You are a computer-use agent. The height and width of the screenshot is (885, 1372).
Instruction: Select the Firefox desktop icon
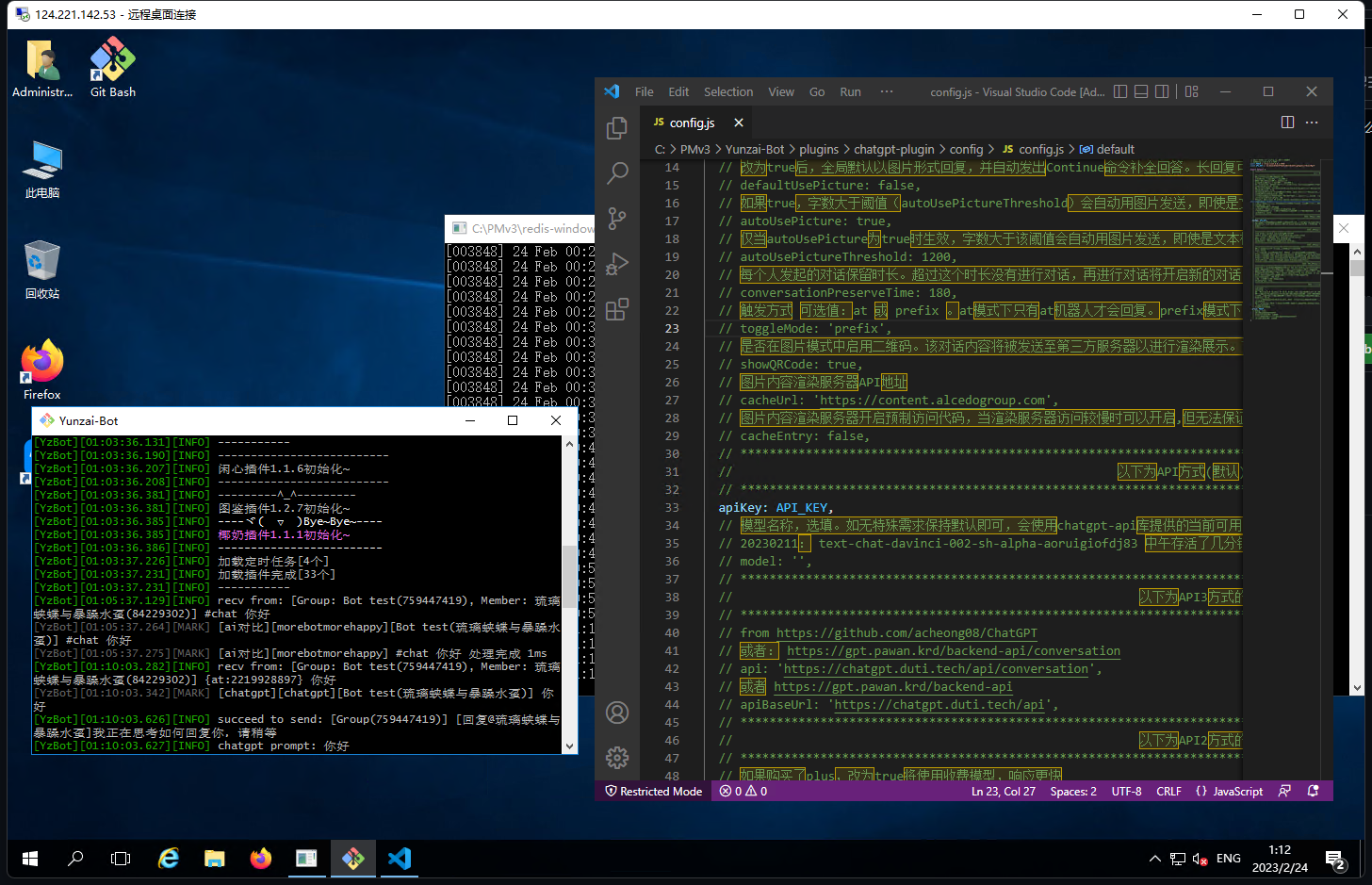pos(42,370)
